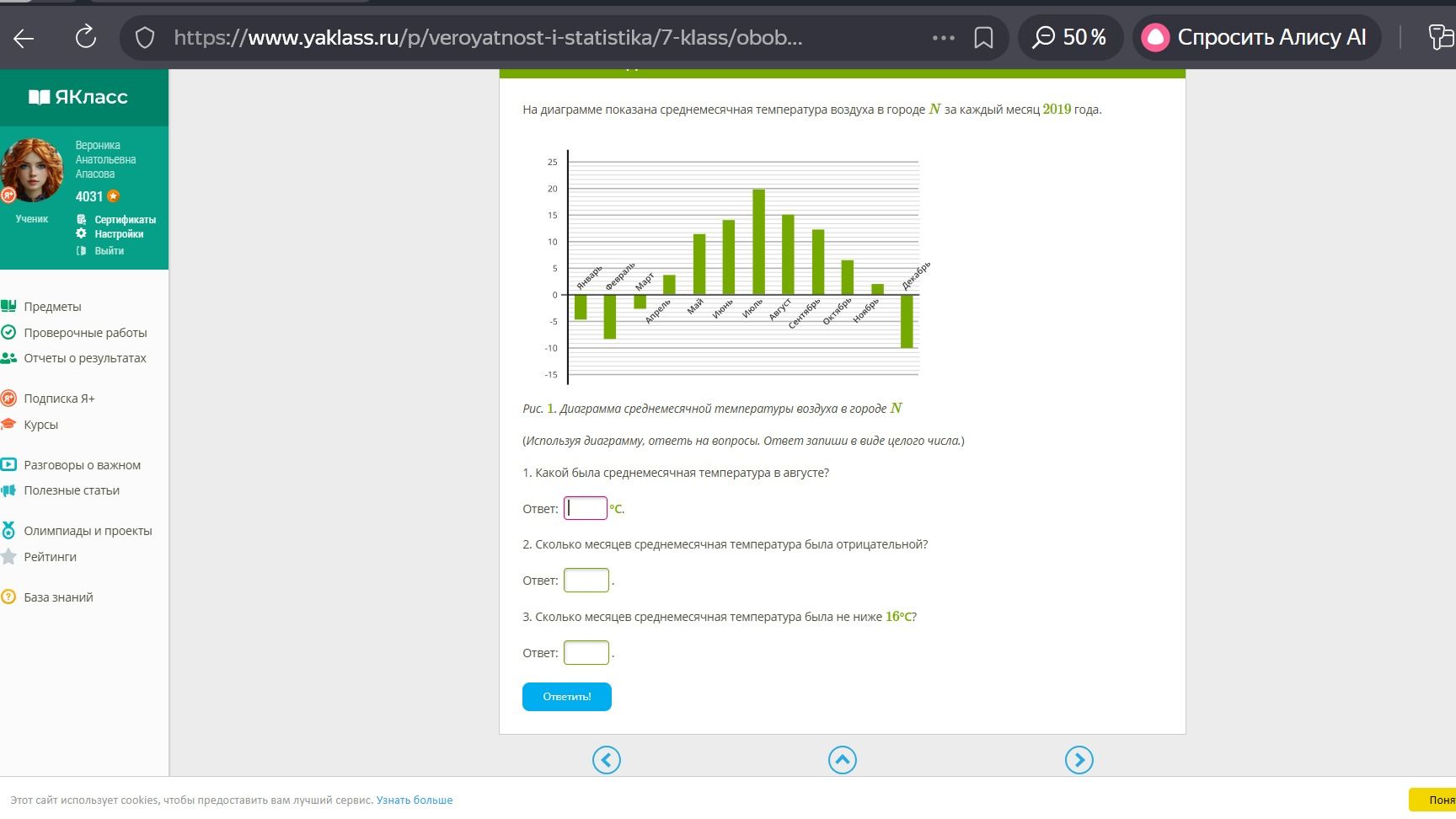Focus the not below 16°C answer field

(x=586, y=653)
